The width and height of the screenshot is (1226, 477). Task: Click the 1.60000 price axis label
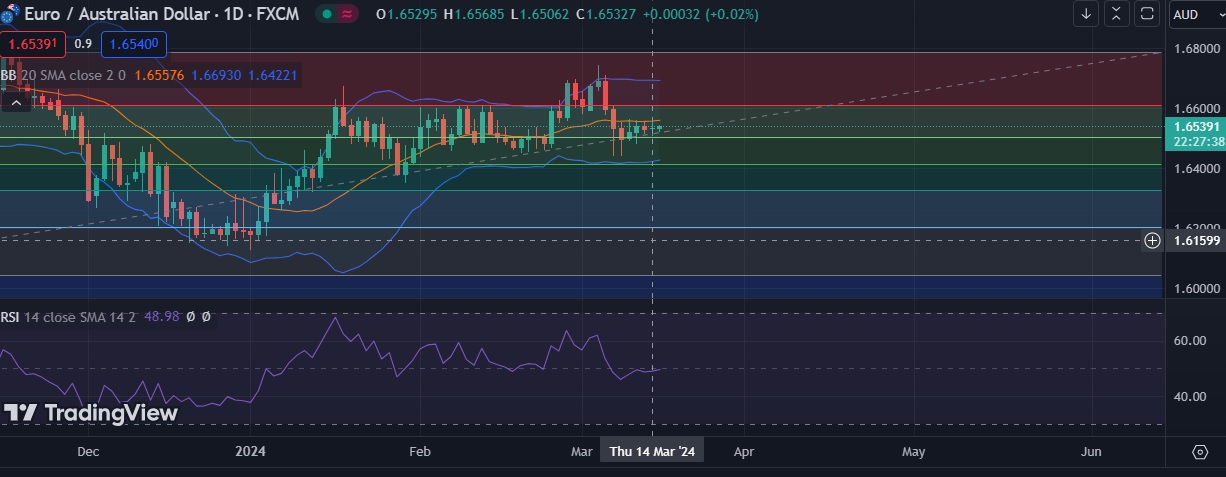click(x=1195, y=289)
